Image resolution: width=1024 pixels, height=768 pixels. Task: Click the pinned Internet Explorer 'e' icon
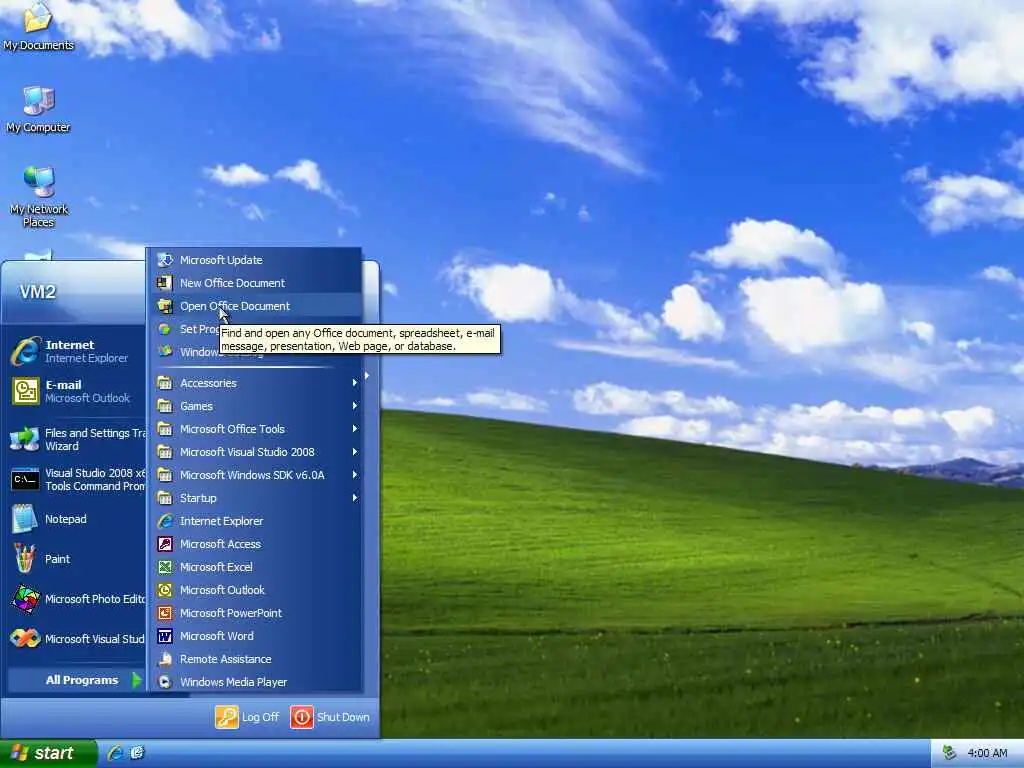coord(25,351)
